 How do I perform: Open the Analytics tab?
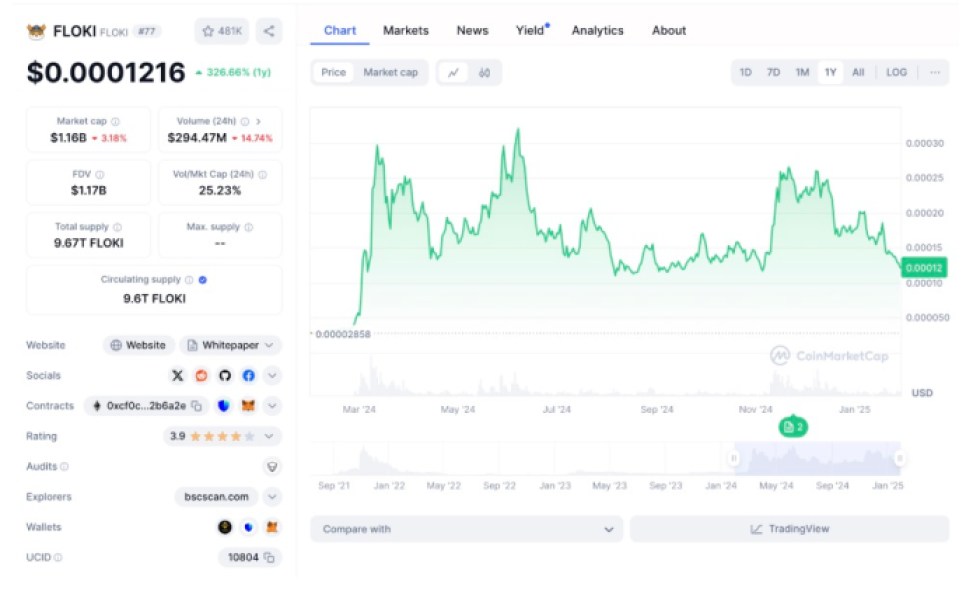[x=597, y=30]
